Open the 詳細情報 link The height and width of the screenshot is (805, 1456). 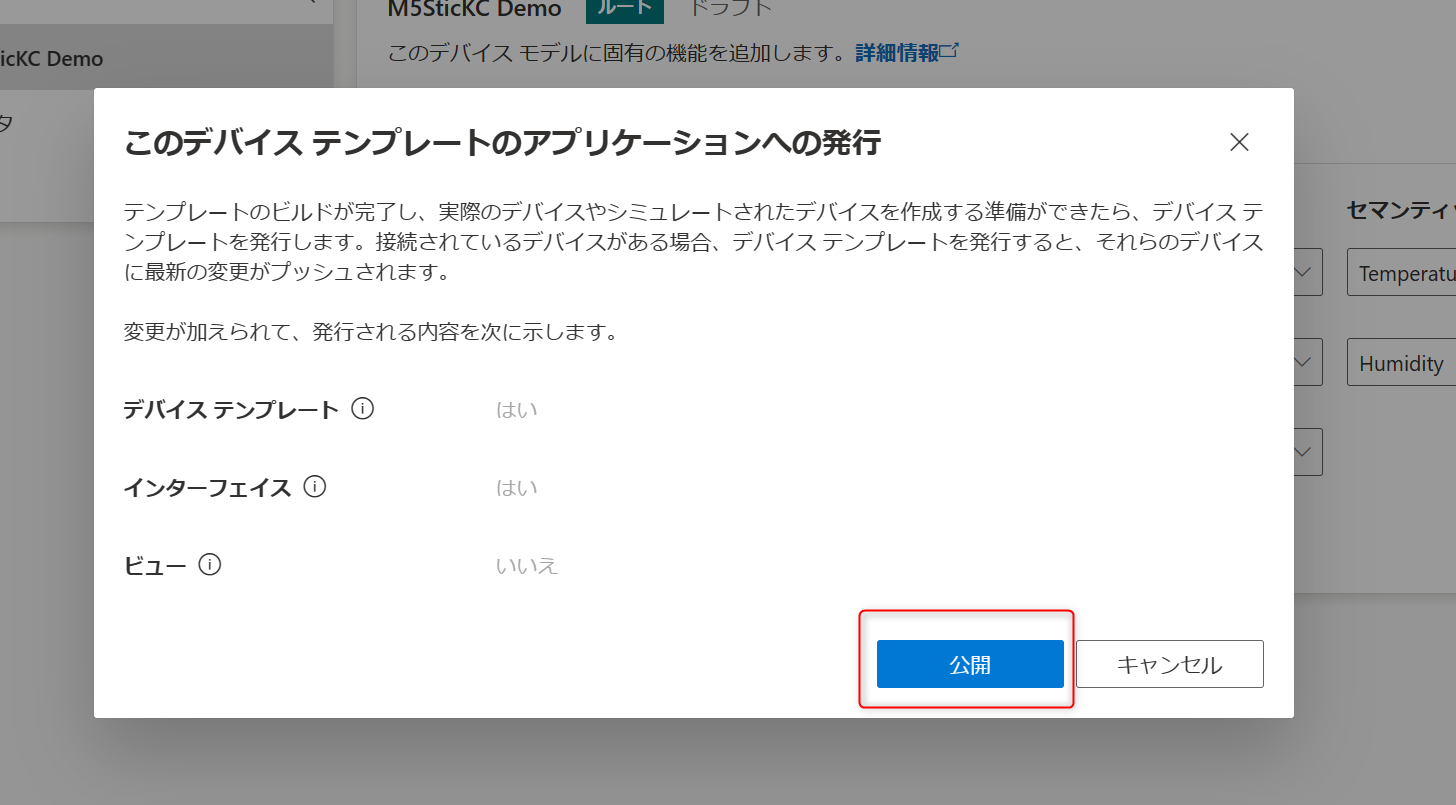pos(906,52)
